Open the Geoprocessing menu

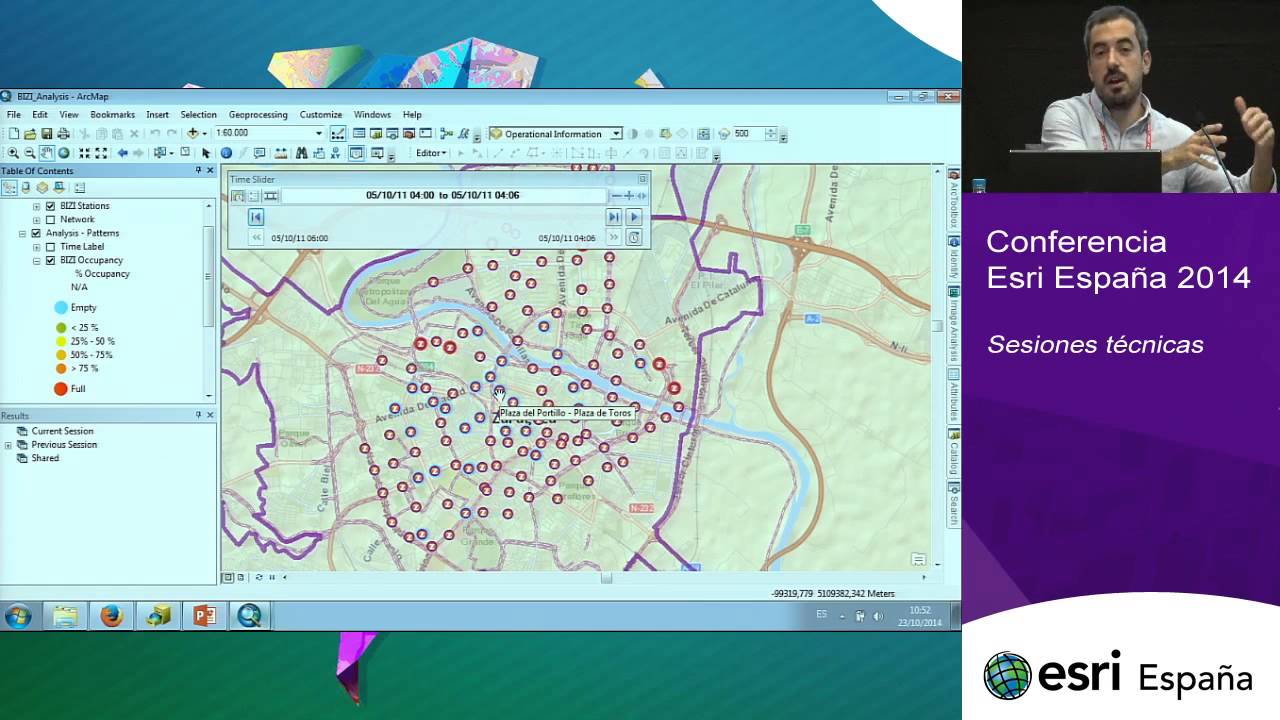(x=258, y=115)
